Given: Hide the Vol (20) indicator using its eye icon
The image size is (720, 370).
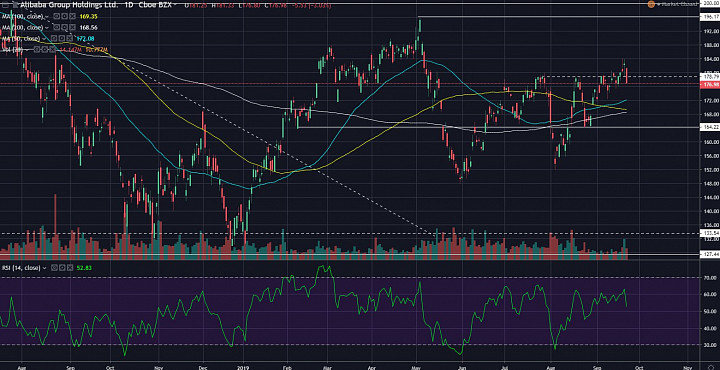Looking at the screenshot, I should pyautogui.click(x=37, y=49).
